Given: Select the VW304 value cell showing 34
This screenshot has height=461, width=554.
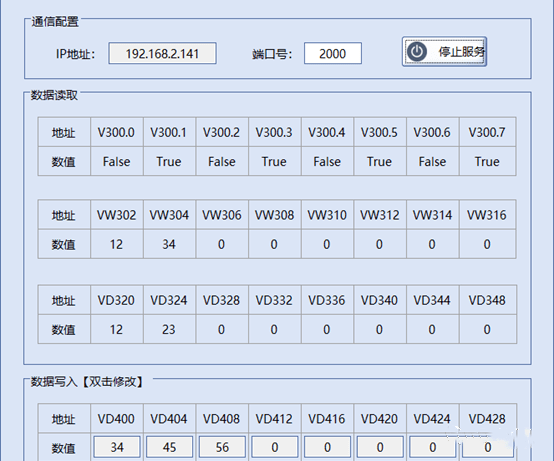Looking at the screenshot, I should click(x=169, y=244).
